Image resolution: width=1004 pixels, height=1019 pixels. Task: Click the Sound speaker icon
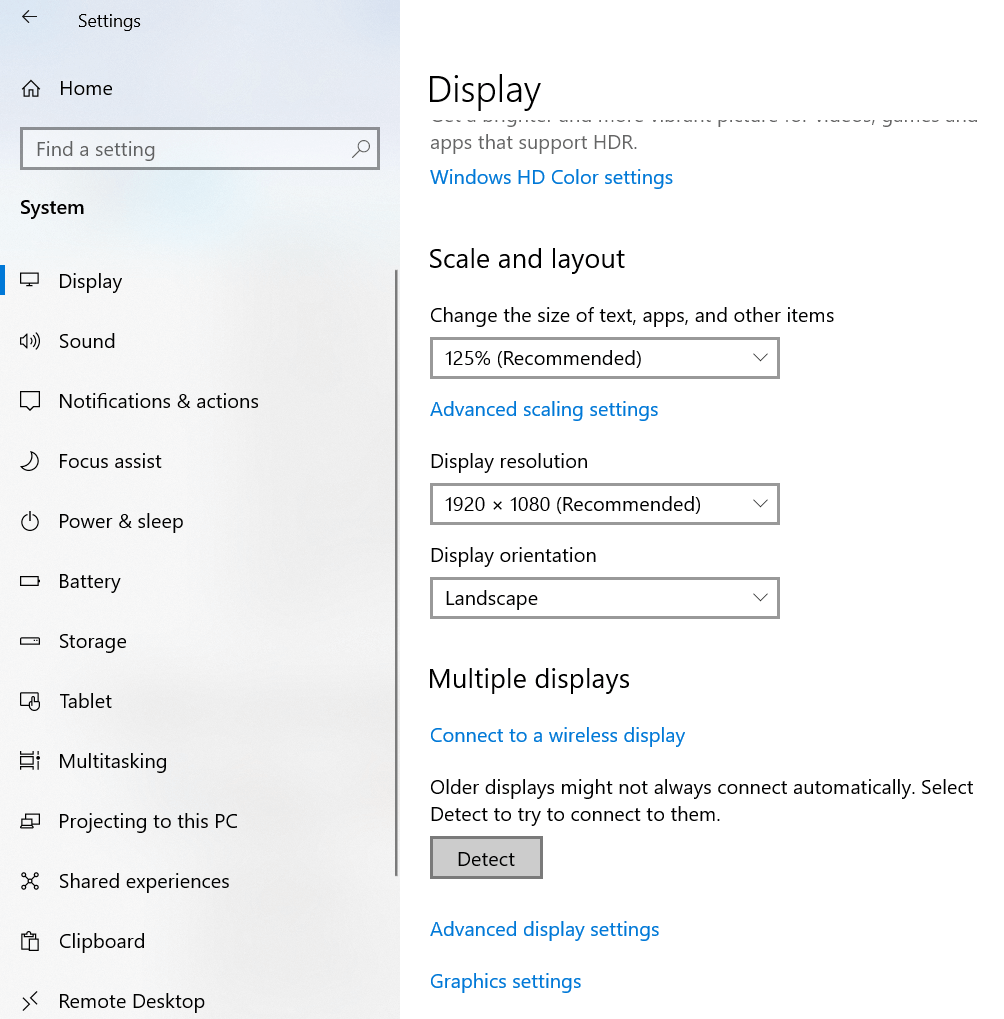tap(30, 341)
